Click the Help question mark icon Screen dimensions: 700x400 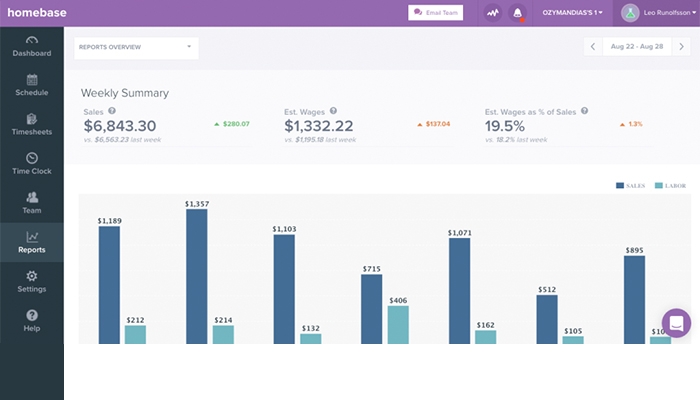pos(32,315)
